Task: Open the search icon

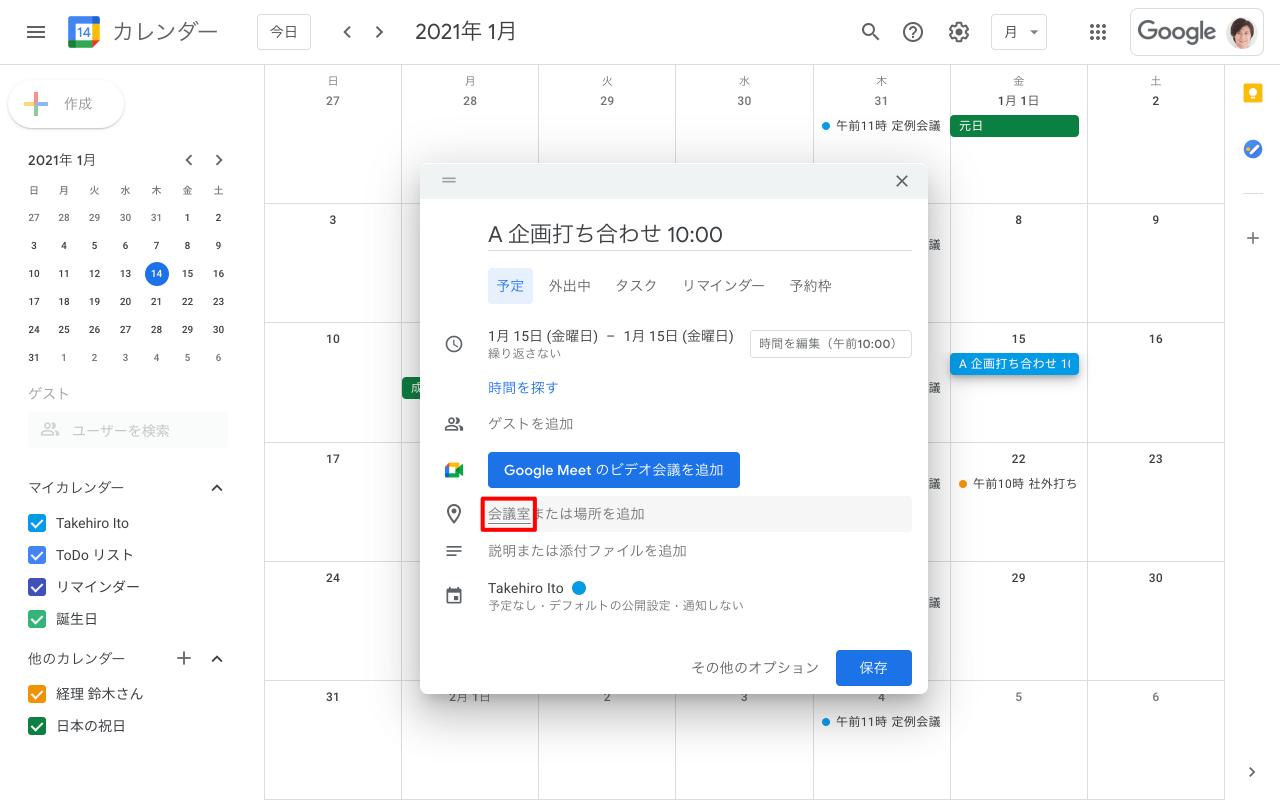Action: [871, 32]
